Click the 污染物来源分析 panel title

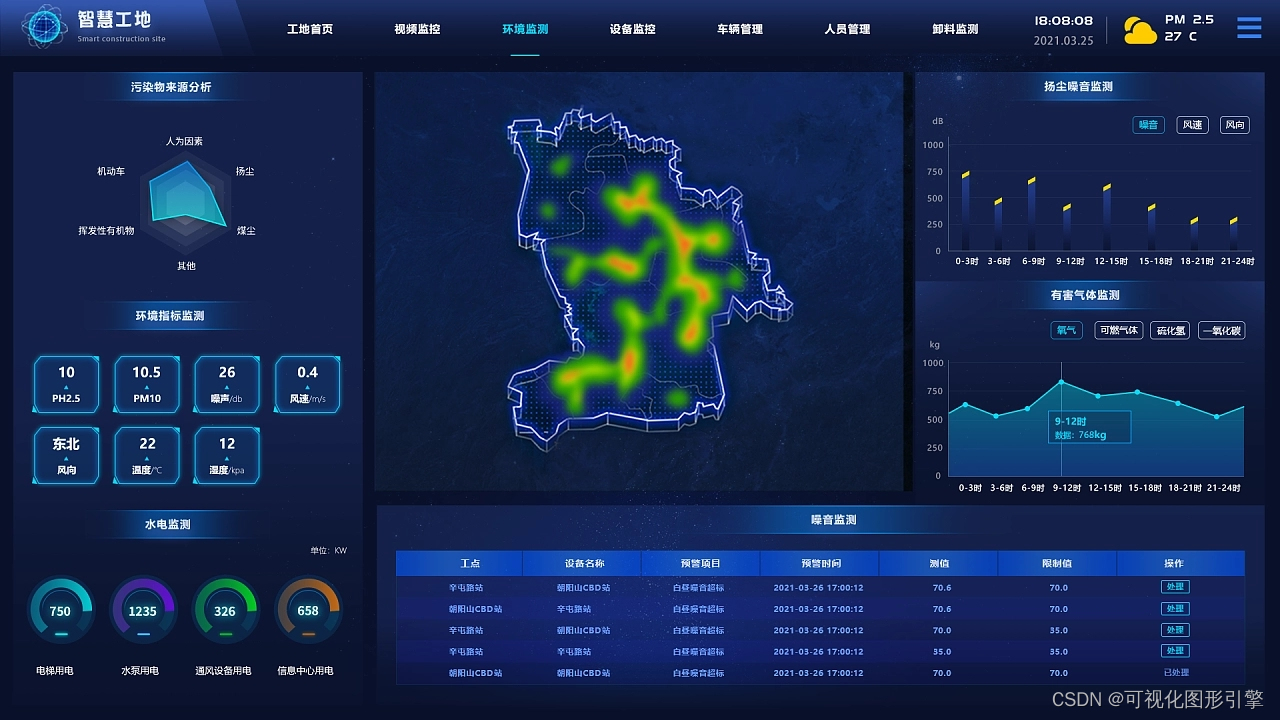coord(171,87)
